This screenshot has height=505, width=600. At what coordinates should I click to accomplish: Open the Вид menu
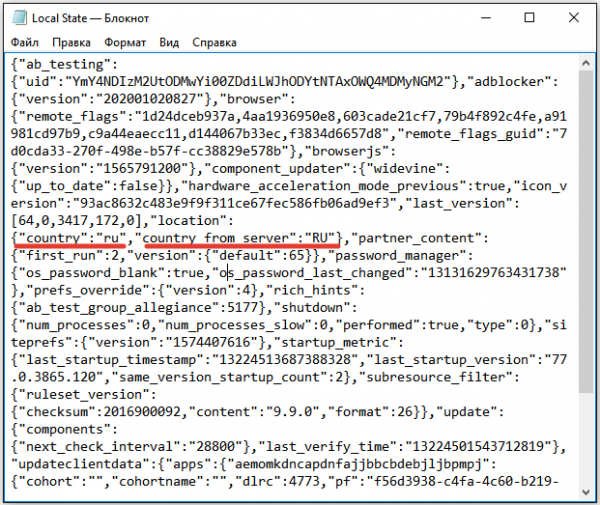click(x=169, y=42)
